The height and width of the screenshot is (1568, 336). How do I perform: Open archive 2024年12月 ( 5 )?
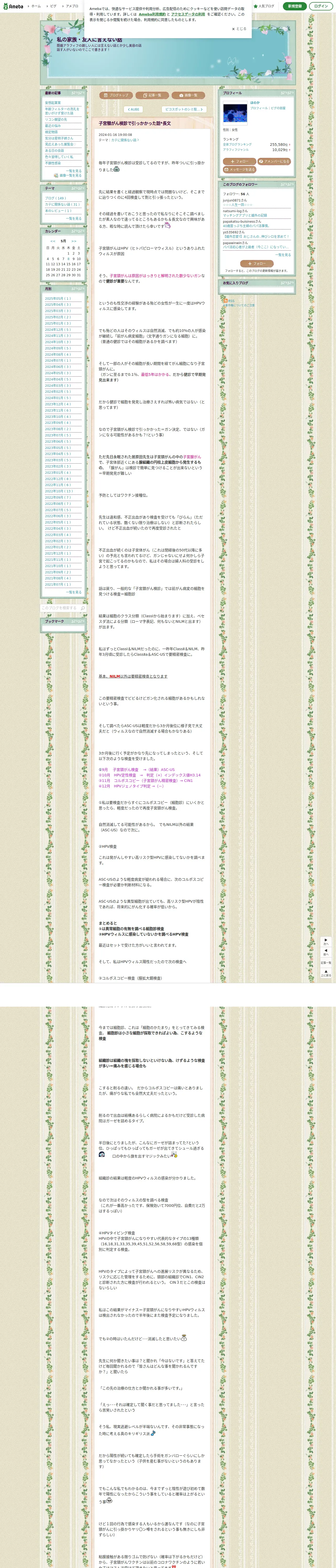(x=57, y=330)
